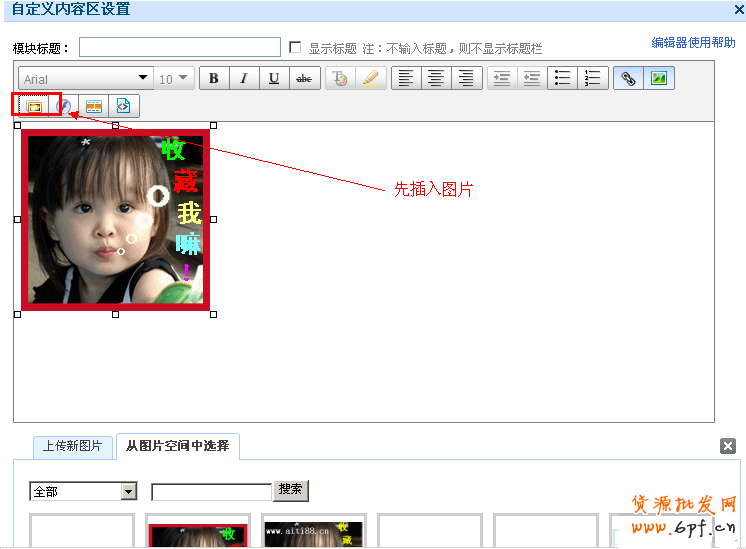Open the 编辑器使用帮助 link
The height and width of the screenshot is (549, 746).
click(693, 43)
